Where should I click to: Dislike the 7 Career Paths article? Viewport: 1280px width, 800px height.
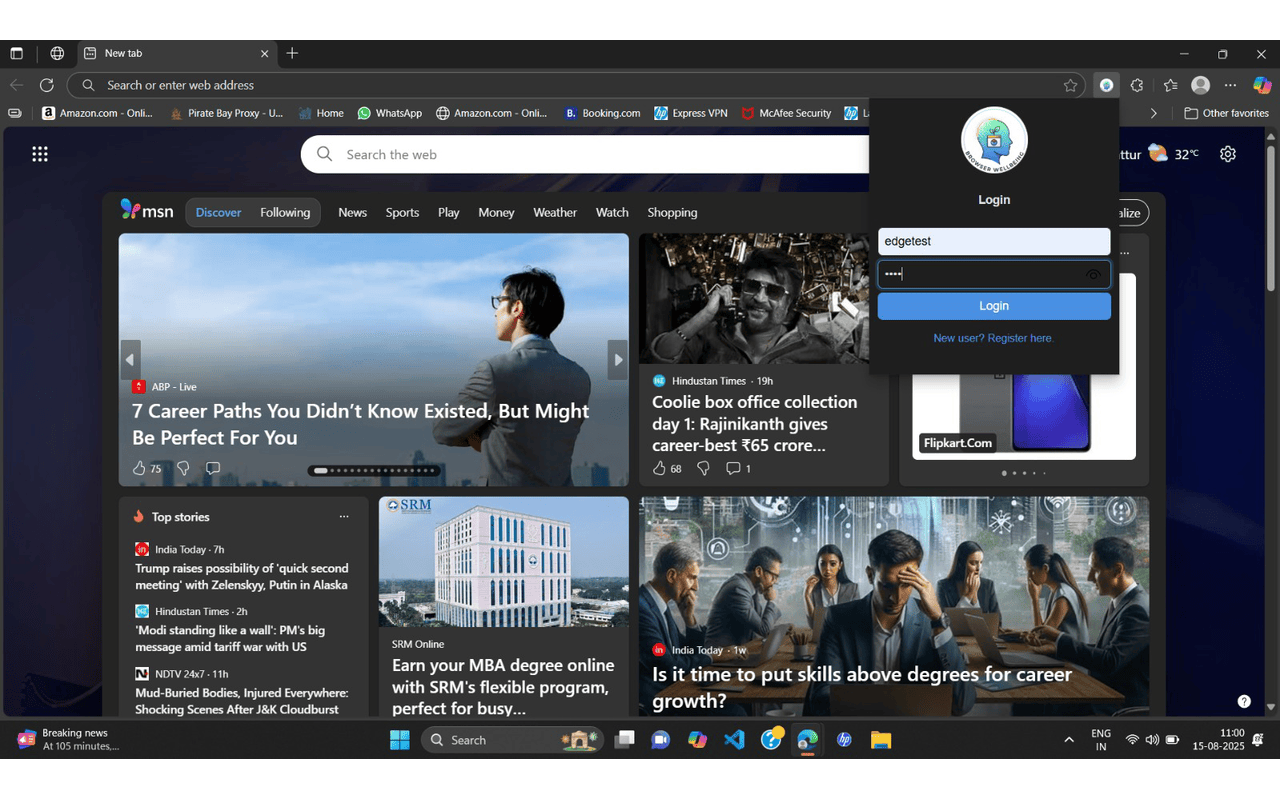(183, 468)
